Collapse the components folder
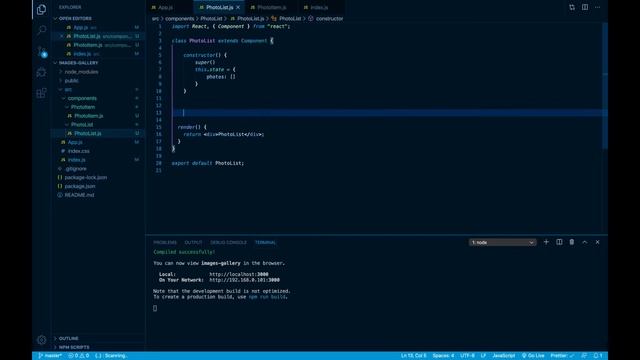Screen dimensions: 640x360 point(82,98)
